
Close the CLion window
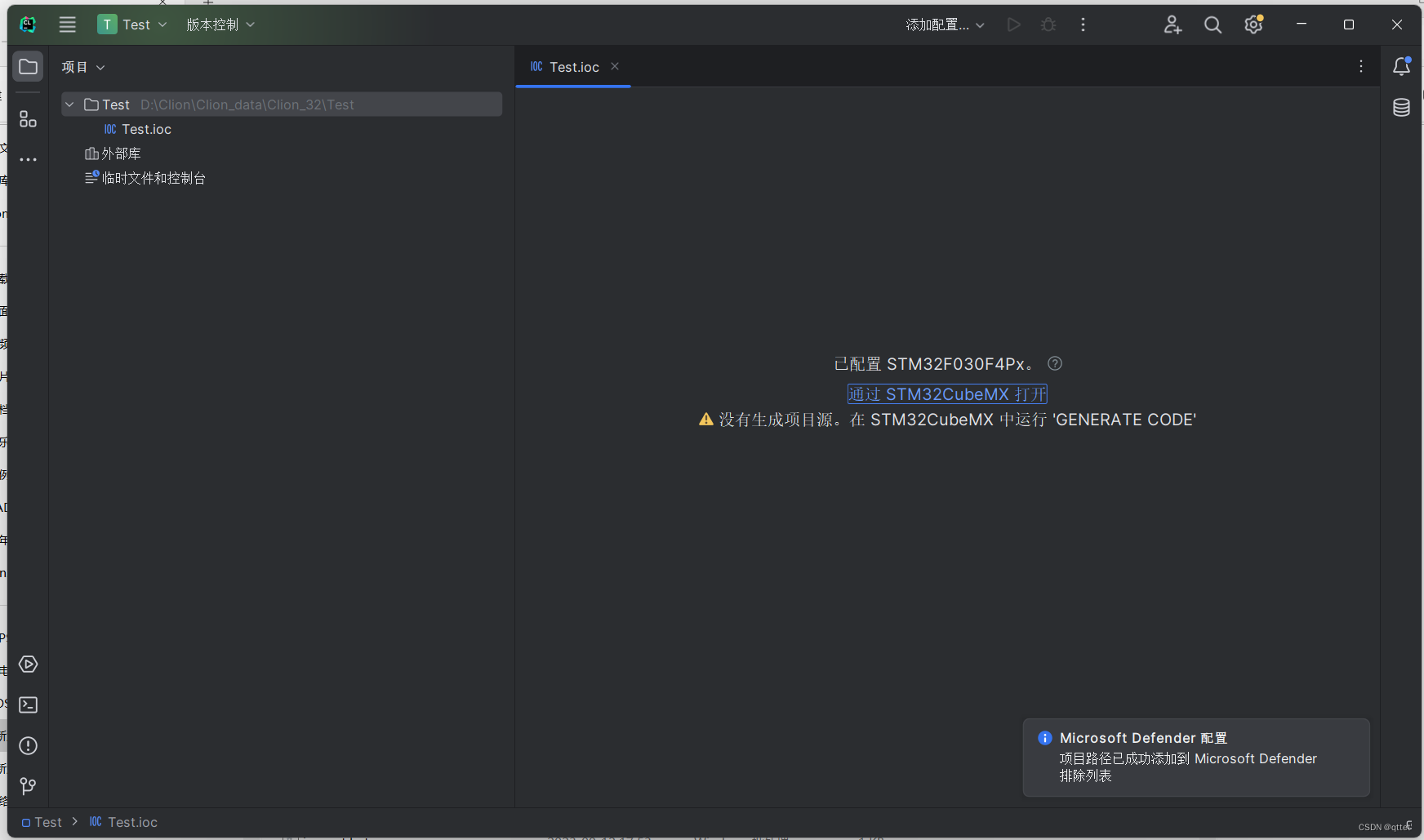pyautogui.click(x=1397, y=24)
